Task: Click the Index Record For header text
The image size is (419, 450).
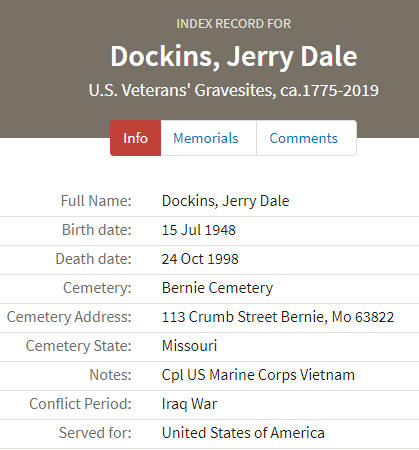Action: 234,24
